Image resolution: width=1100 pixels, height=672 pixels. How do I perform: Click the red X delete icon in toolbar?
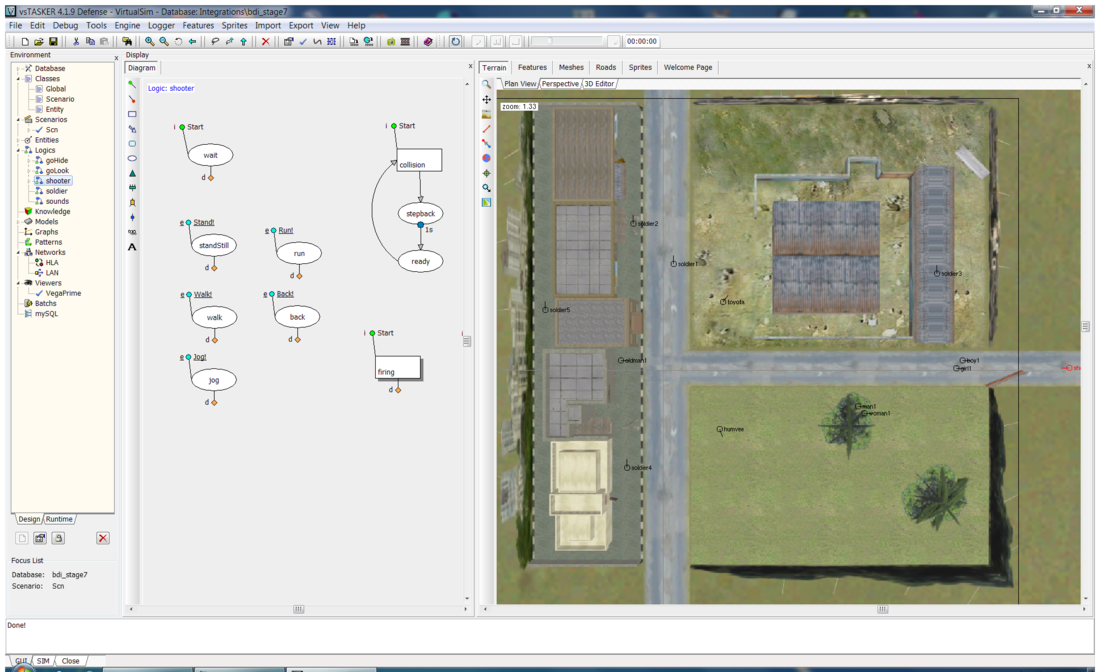click(x=265, y=42)
